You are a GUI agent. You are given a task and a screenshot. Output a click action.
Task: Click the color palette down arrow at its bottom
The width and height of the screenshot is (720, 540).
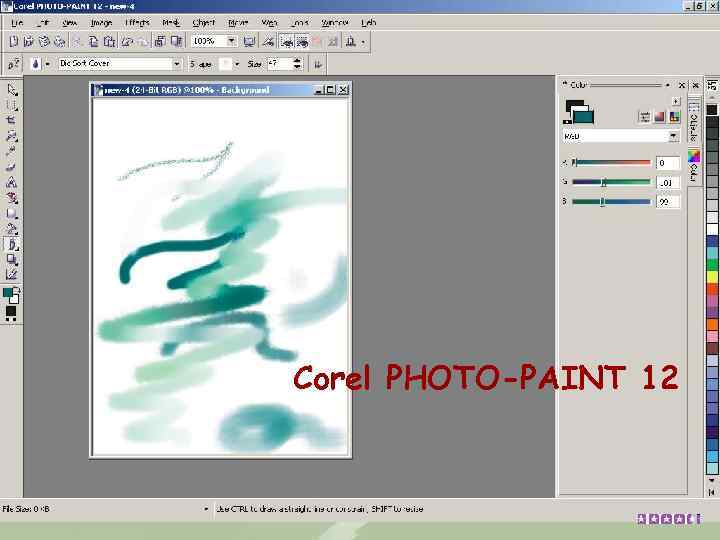(712, 480)
